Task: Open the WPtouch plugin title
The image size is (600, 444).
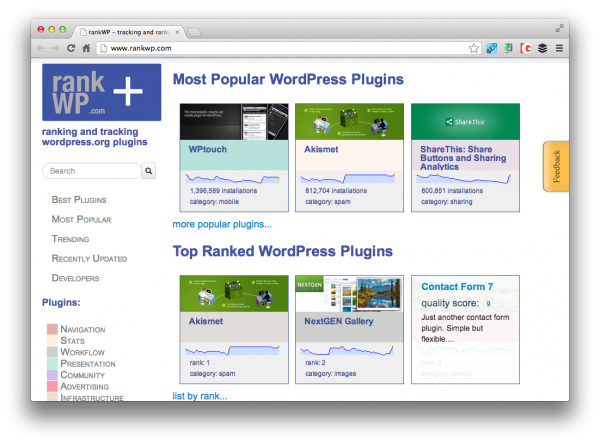Action: point(207,149)
